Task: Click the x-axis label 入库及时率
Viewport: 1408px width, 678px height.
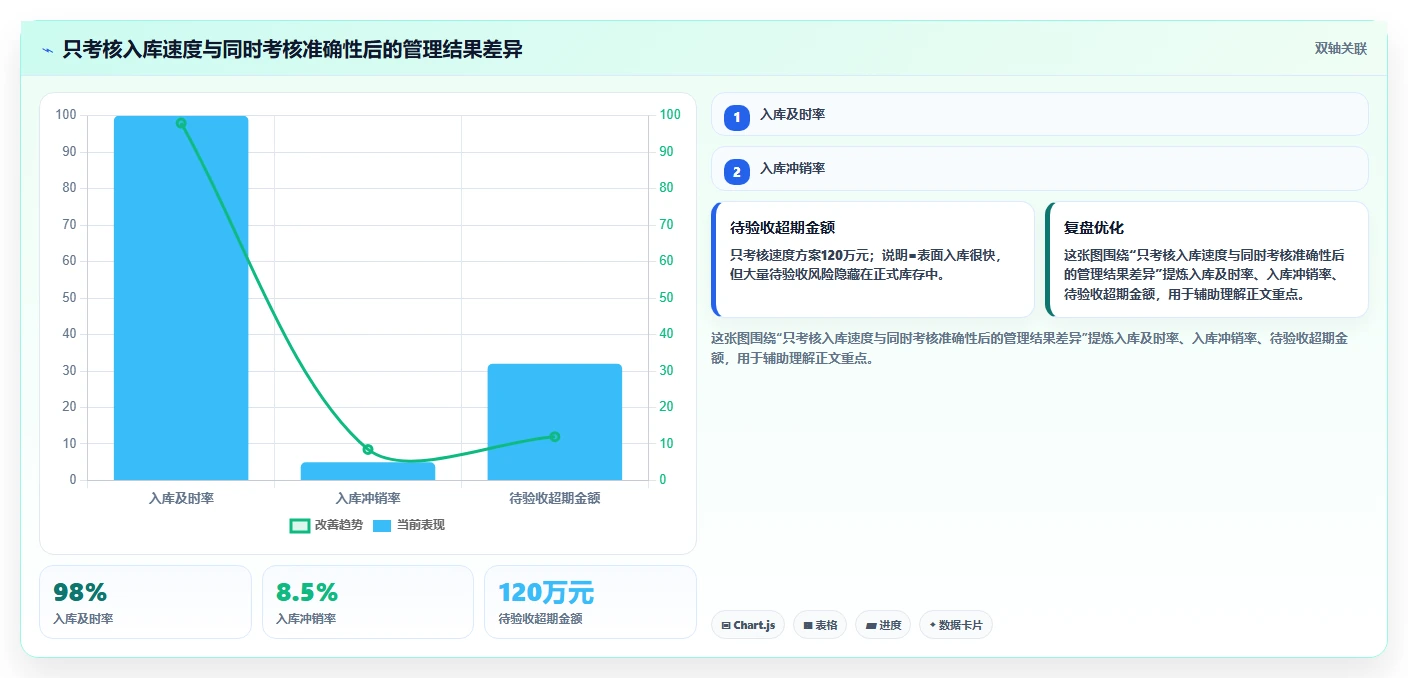Action: 181,498
